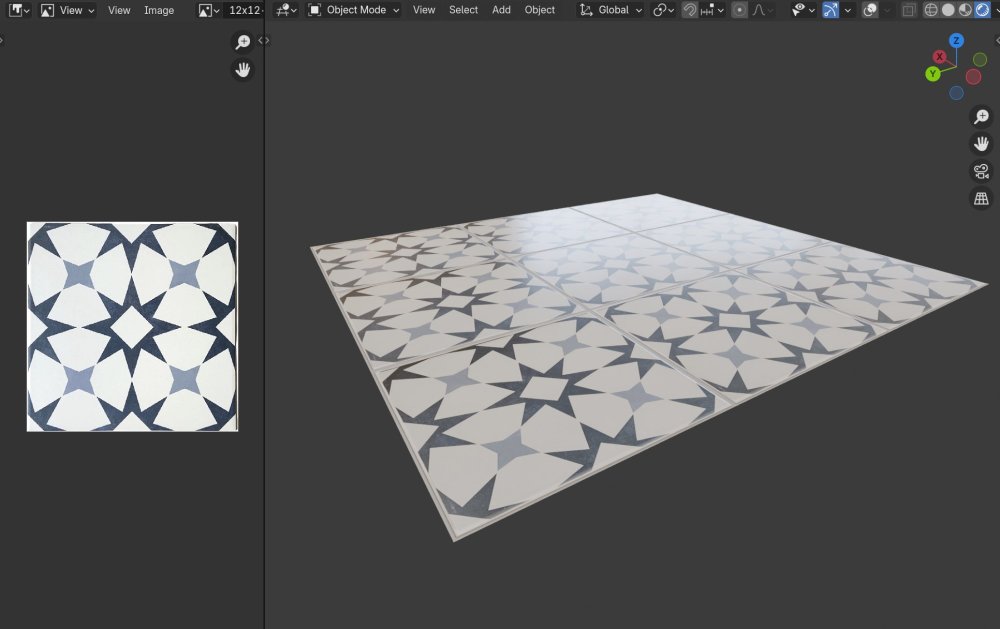The height and width of the screenshot is (629, 1000).
Task: Toggle show gizmos button
Action: [830, 10]
